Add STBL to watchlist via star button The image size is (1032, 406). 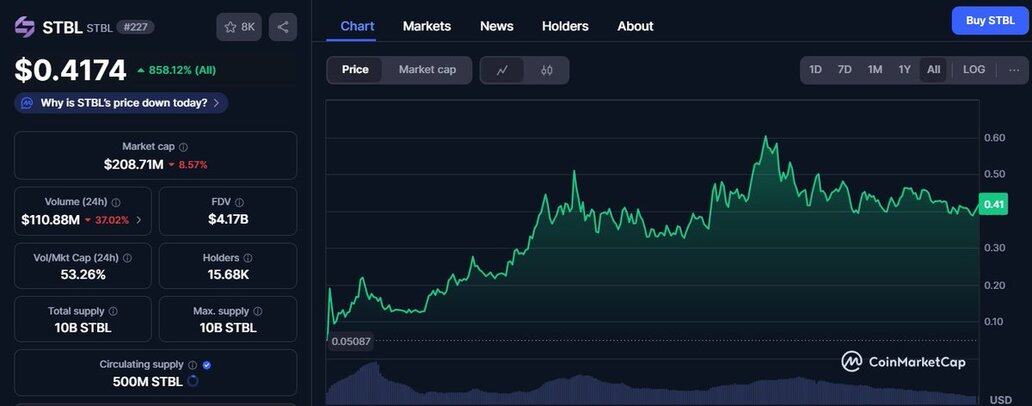(239, 27)
